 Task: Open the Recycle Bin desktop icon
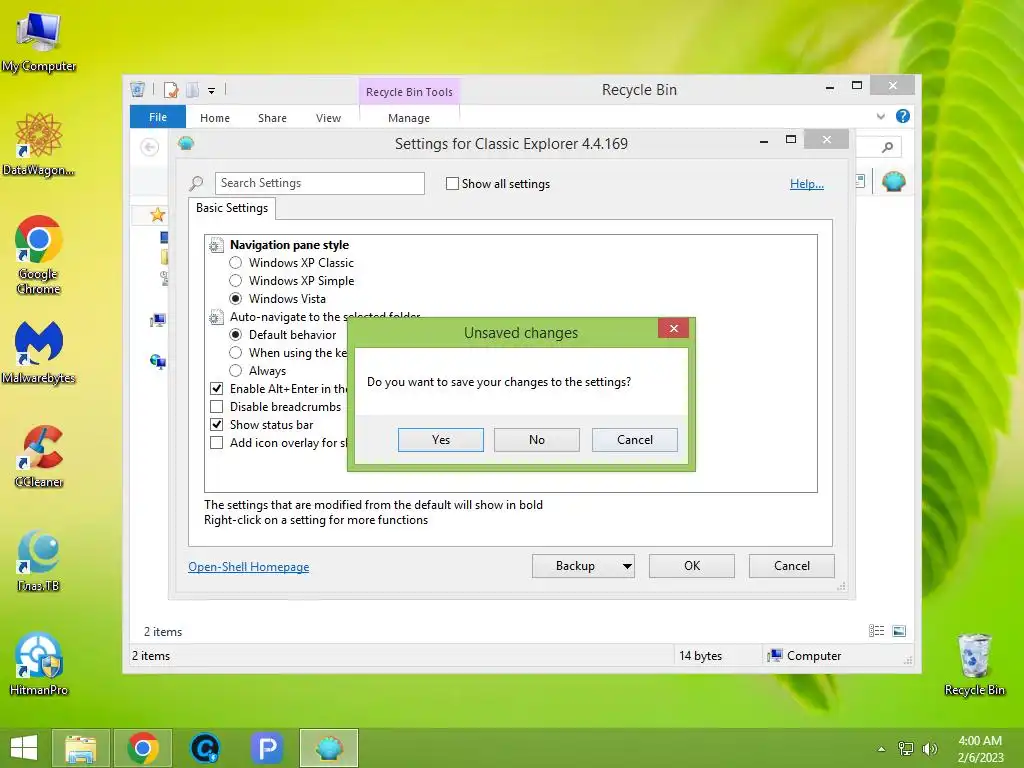coord(974,664)
